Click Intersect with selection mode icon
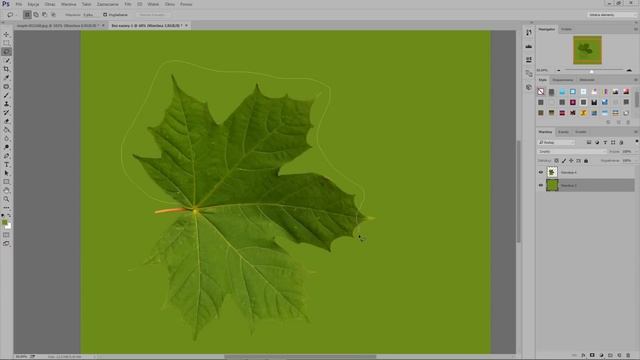This screenshot has height=360, width=640. 53,15
